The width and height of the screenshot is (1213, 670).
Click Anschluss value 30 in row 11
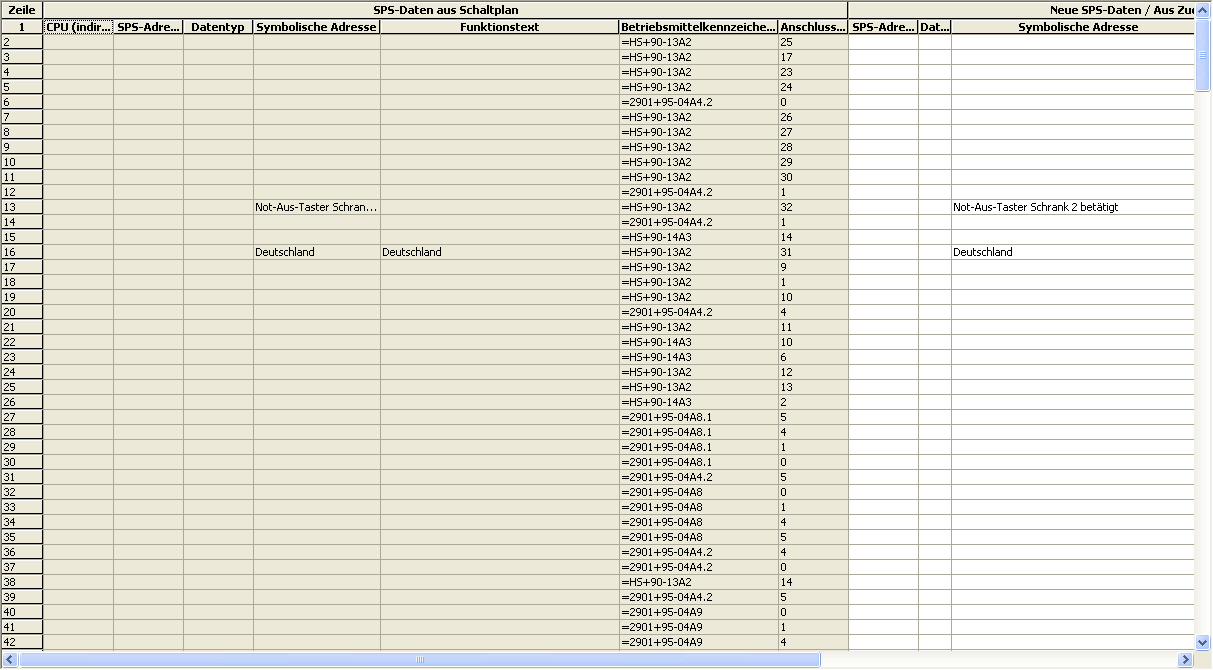tap(813, 177)
